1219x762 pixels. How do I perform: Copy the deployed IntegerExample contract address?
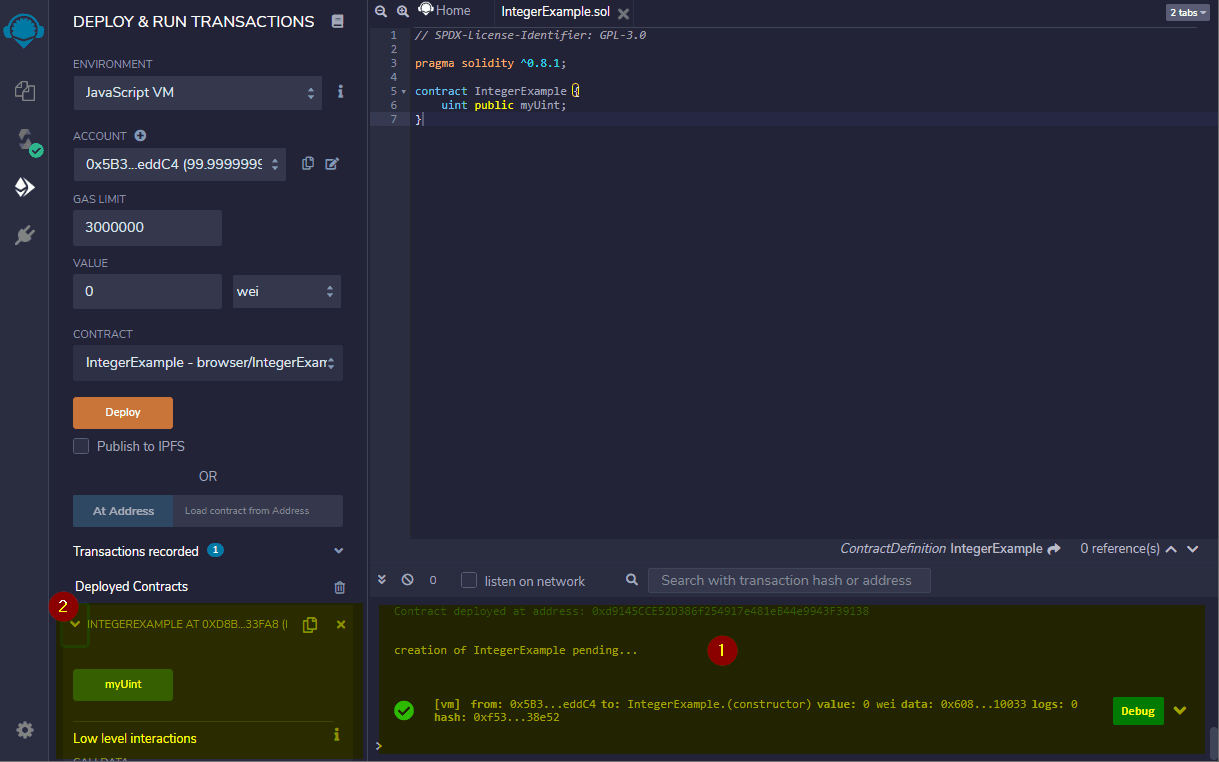pyautogui.click(x=310, y=624)
